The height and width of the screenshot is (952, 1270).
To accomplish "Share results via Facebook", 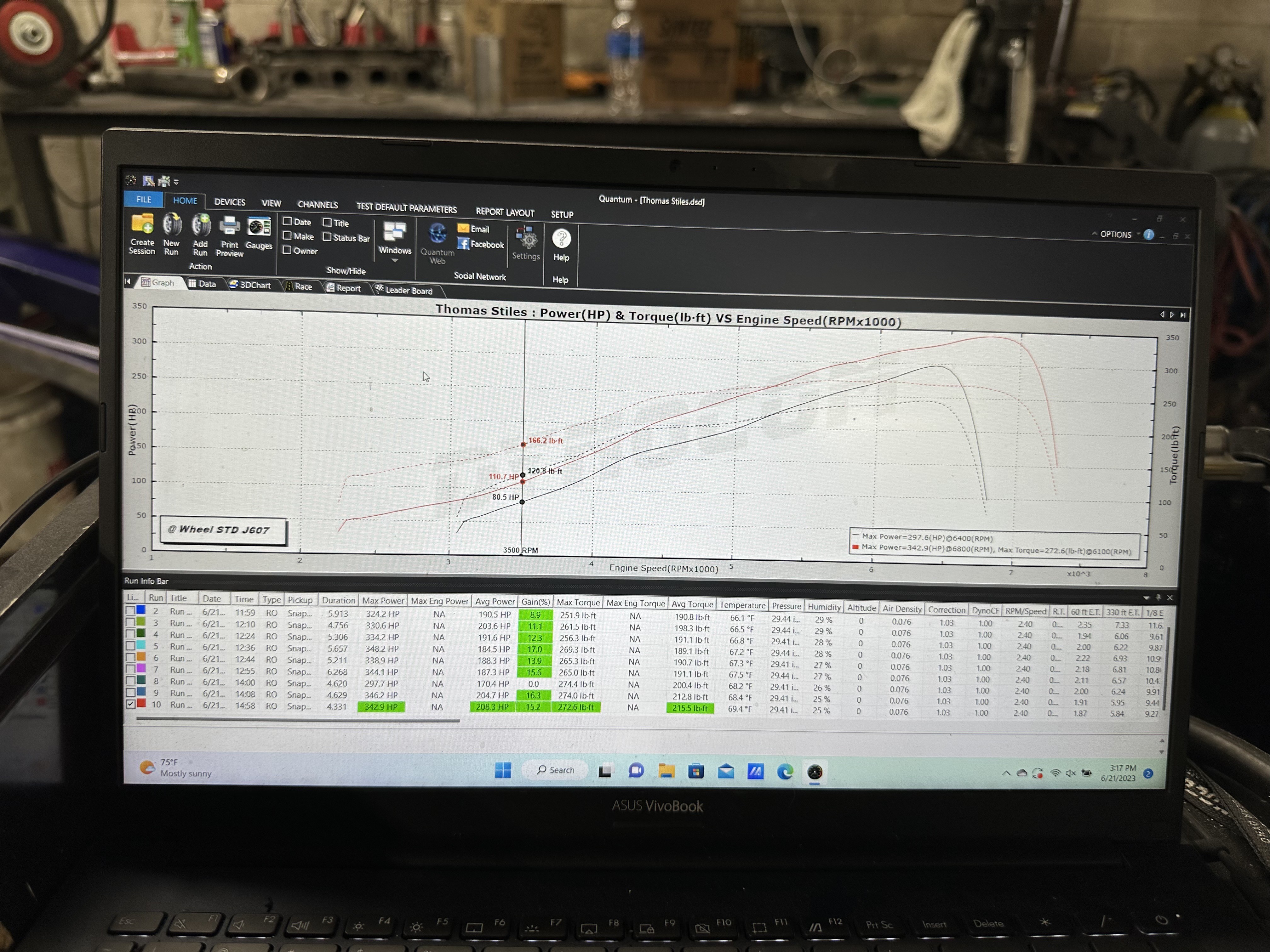I will coord(481,244).
